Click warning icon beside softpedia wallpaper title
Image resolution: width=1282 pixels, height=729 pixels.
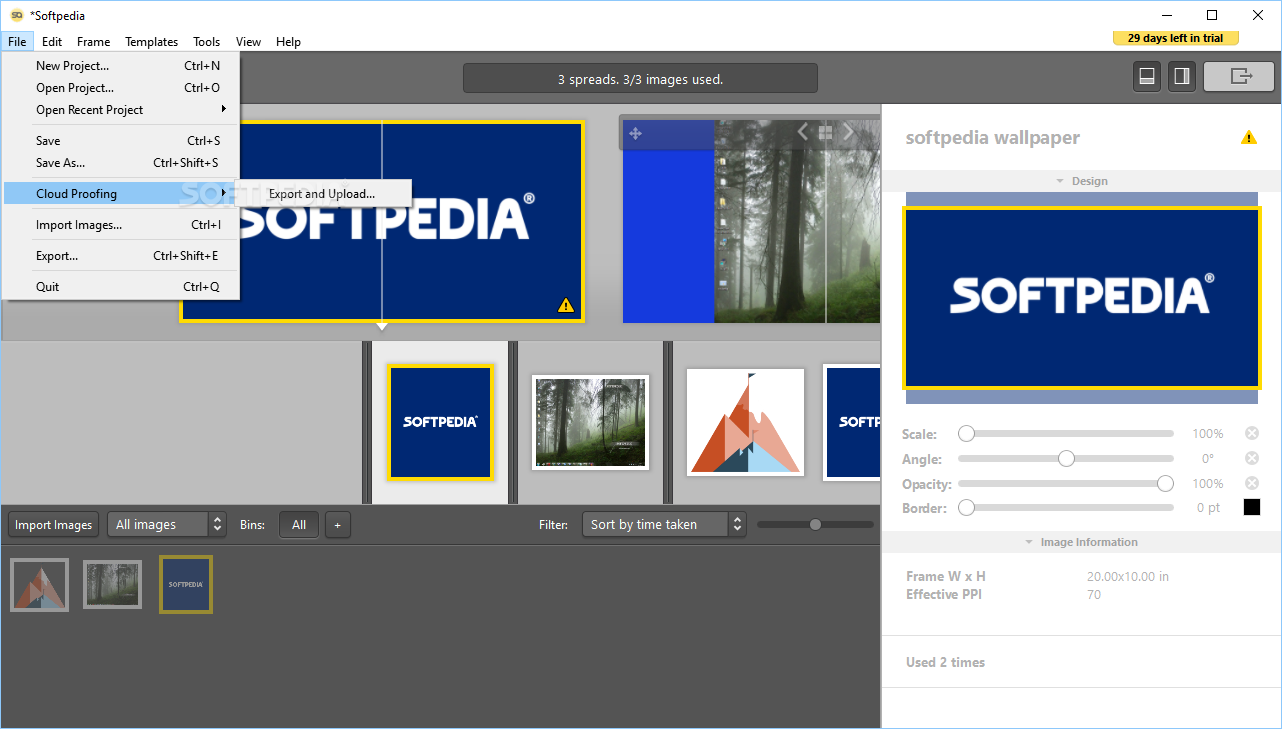click(1249, 138)
